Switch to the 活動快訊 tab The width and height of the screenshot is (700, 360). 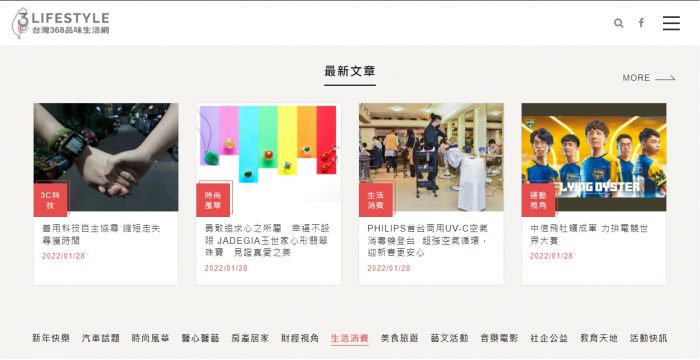pos(649,338)
